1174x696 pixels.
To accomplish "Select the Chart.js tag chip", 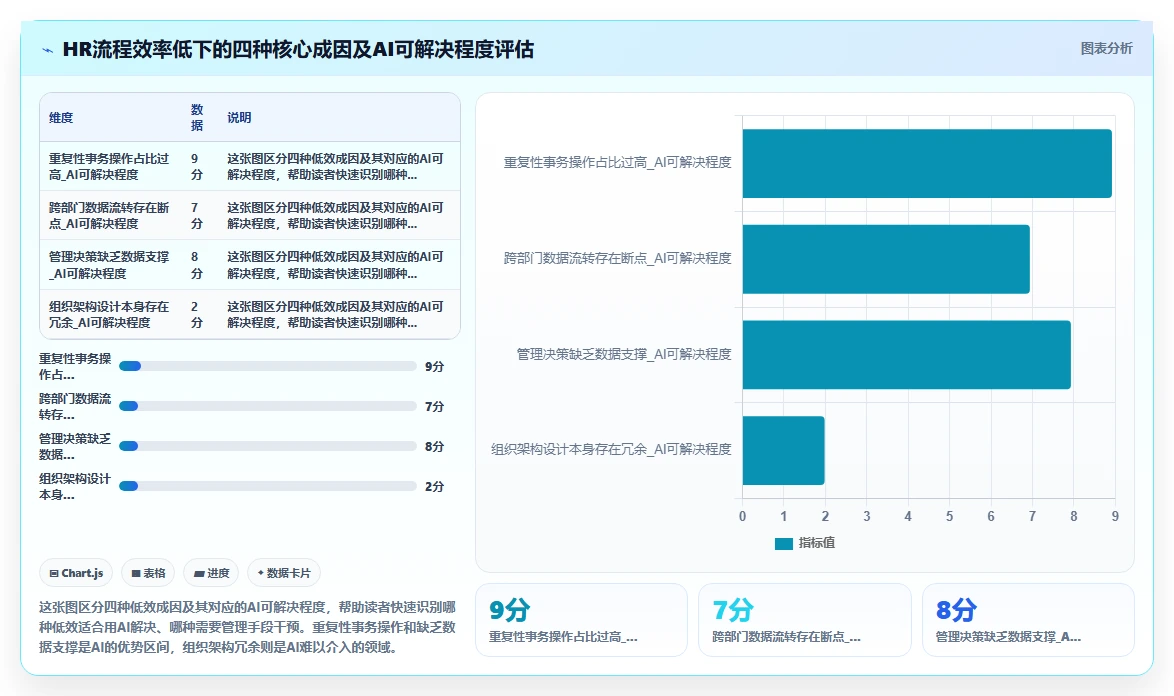I will [76, 573].
